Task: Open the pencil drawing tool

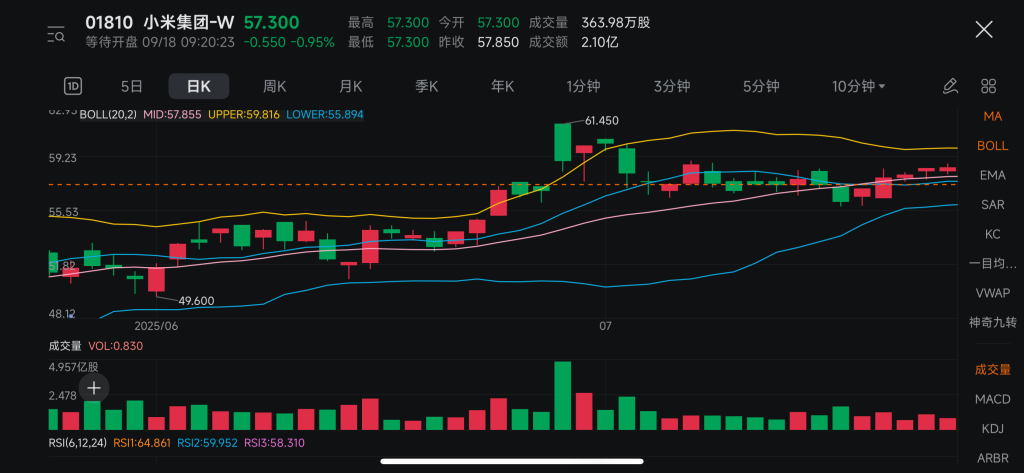Action: (950, 86)
